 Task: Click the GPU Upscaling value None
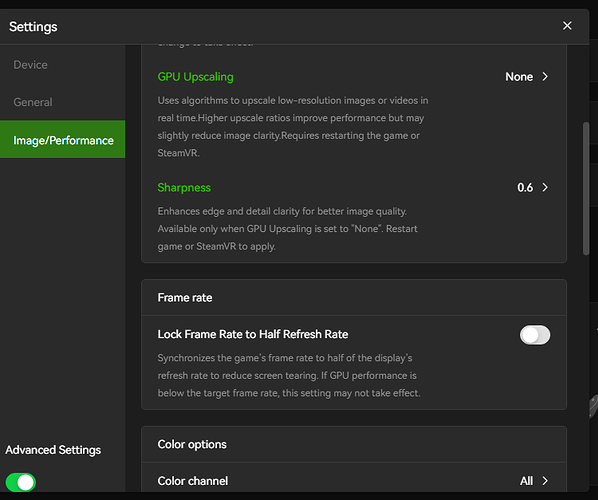point(519,77)
